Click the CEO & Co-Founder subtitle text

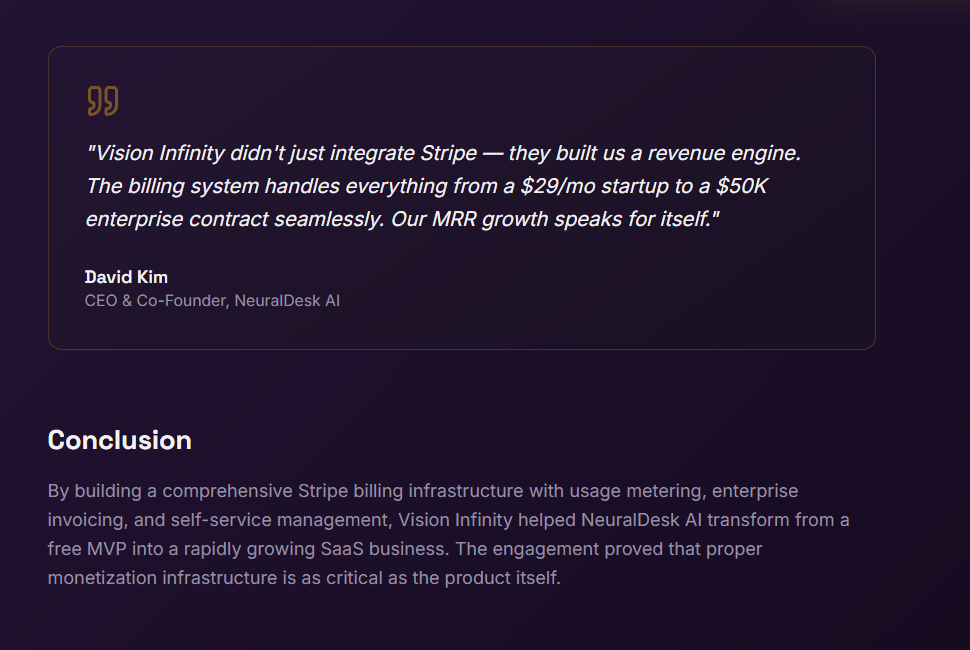155,300
